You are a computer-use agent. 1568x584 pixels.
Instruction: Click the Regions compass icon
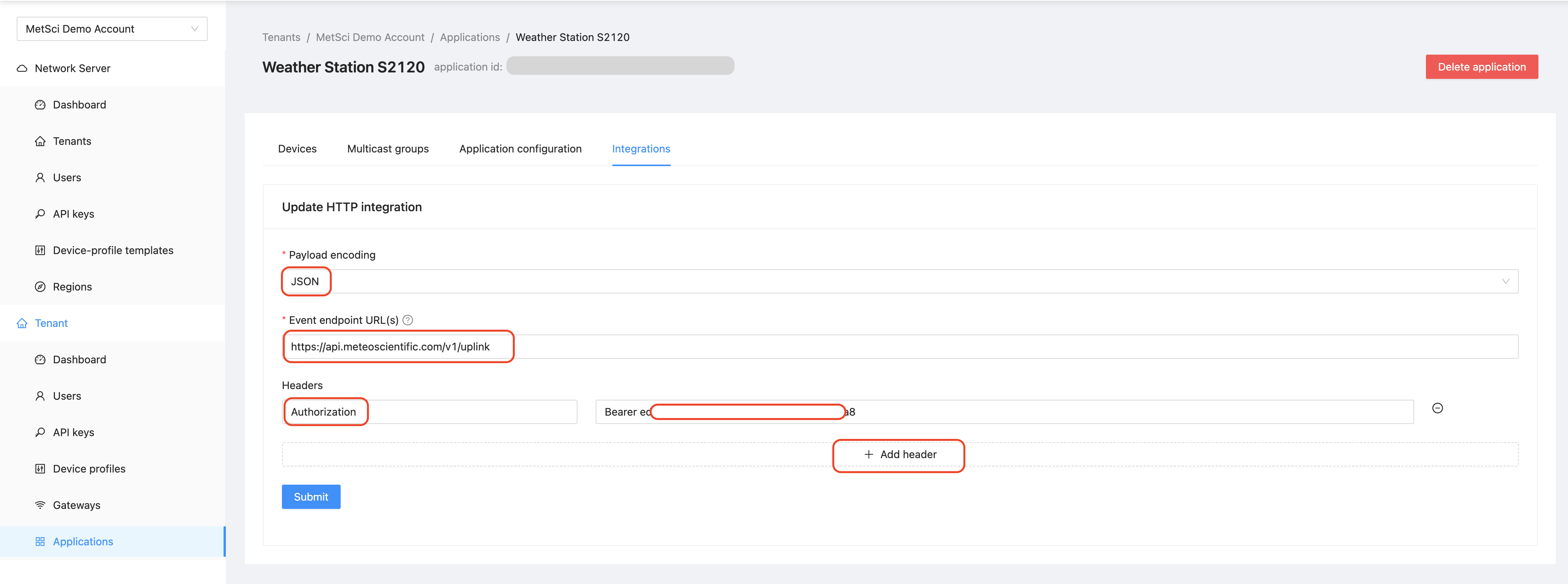(x=40, y=287)
